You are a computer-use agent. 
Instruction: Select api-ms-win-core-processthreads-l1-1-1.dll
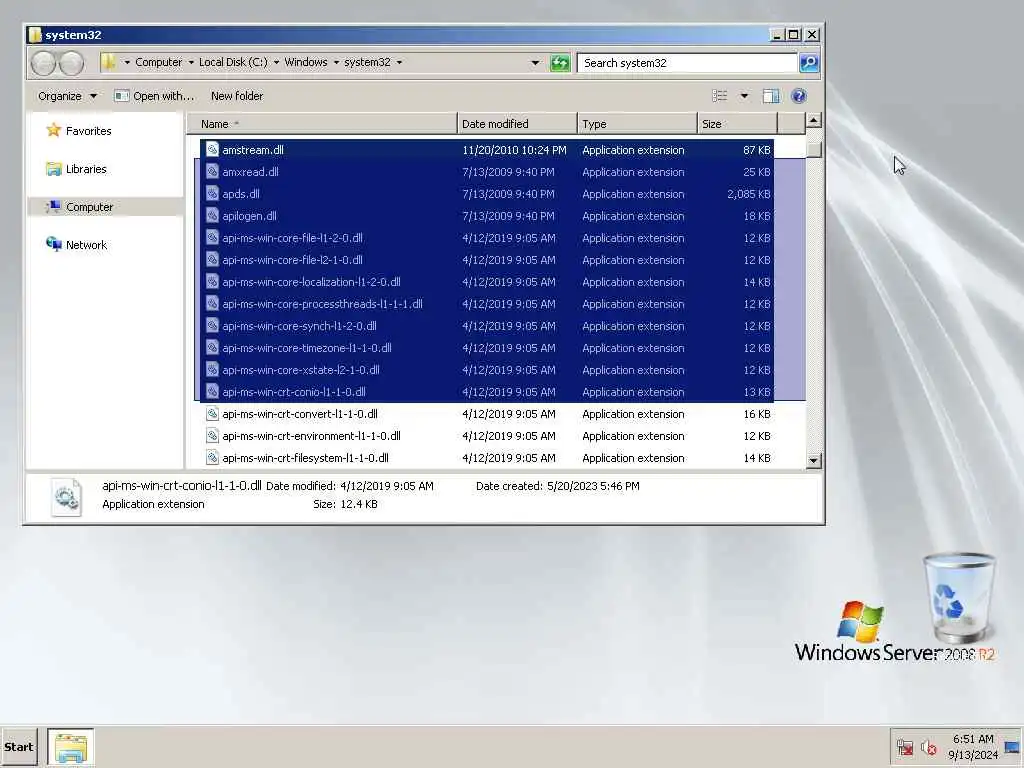coord(323,304)
